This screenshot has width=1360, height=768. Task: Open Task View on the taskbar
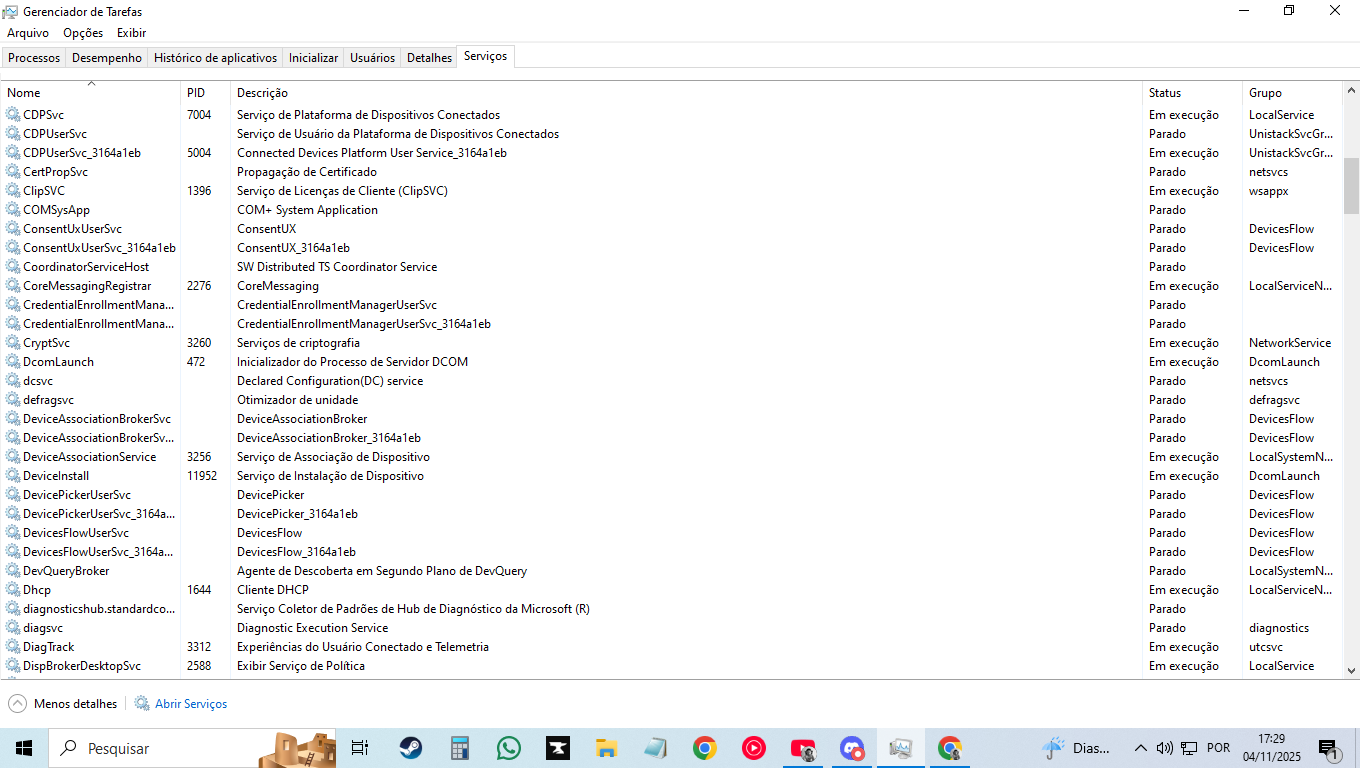coord(360,748)
